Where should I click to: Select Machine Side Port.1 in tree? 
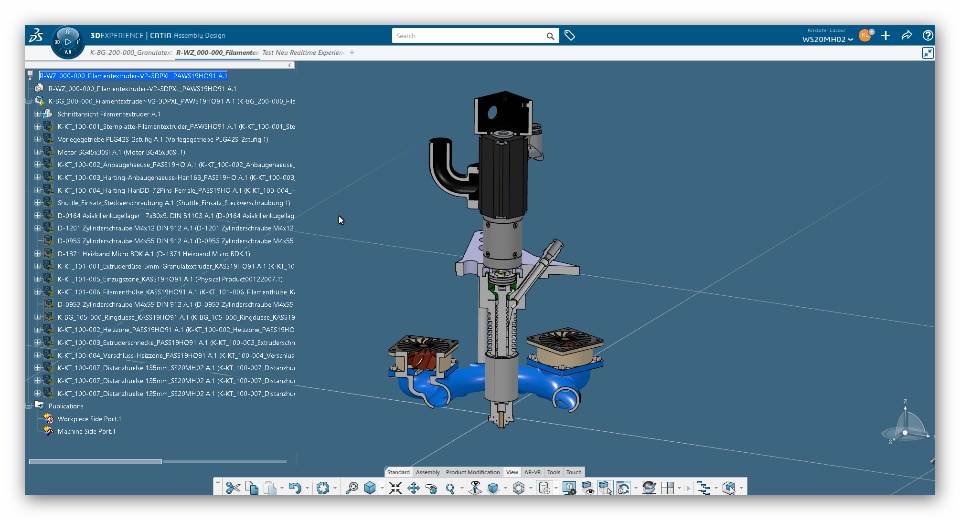click(86, 431)
